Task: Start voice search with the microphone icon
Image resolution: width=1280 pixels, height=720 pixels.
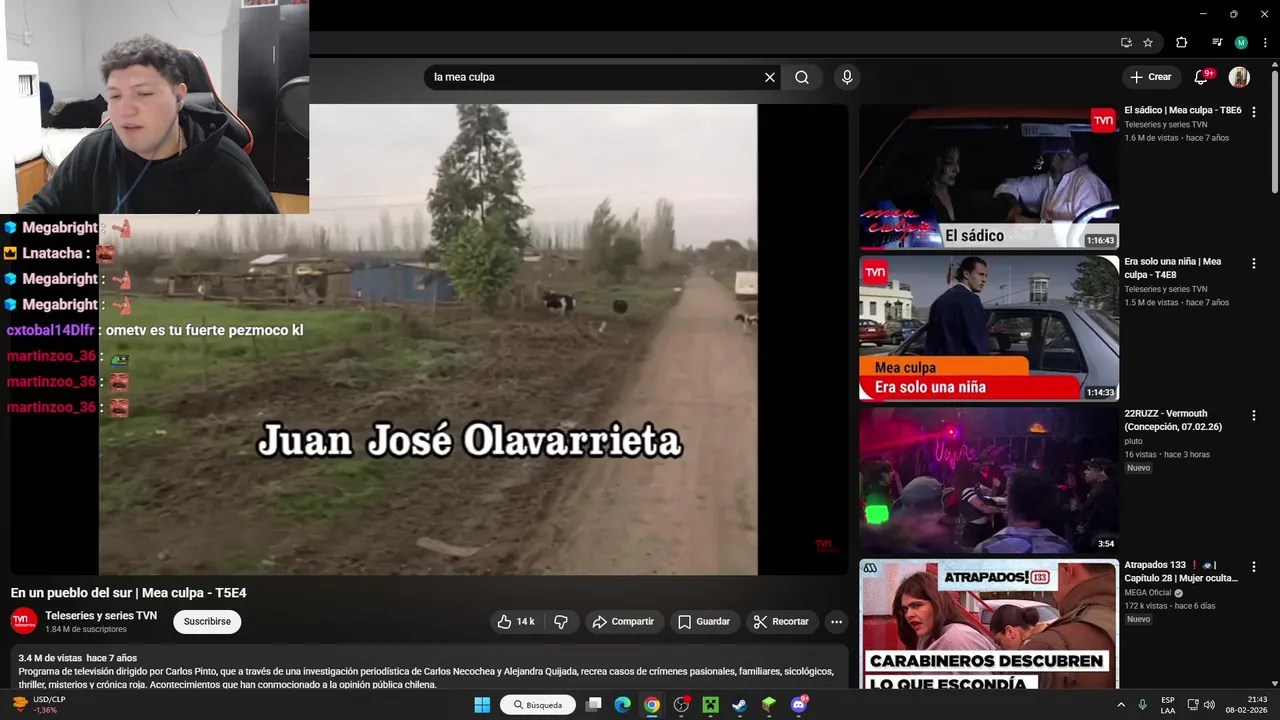Action: 847,77
